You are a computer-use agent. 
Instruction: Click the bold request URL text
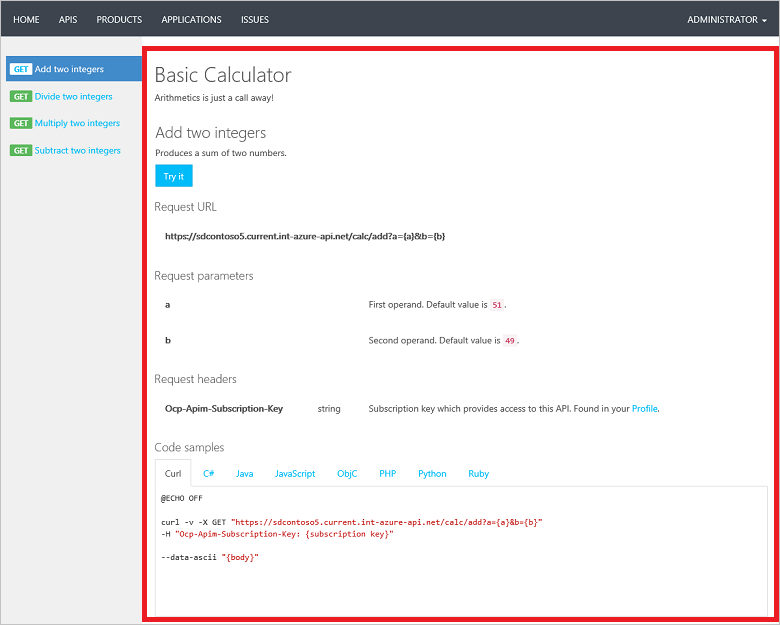pos(305,237)
